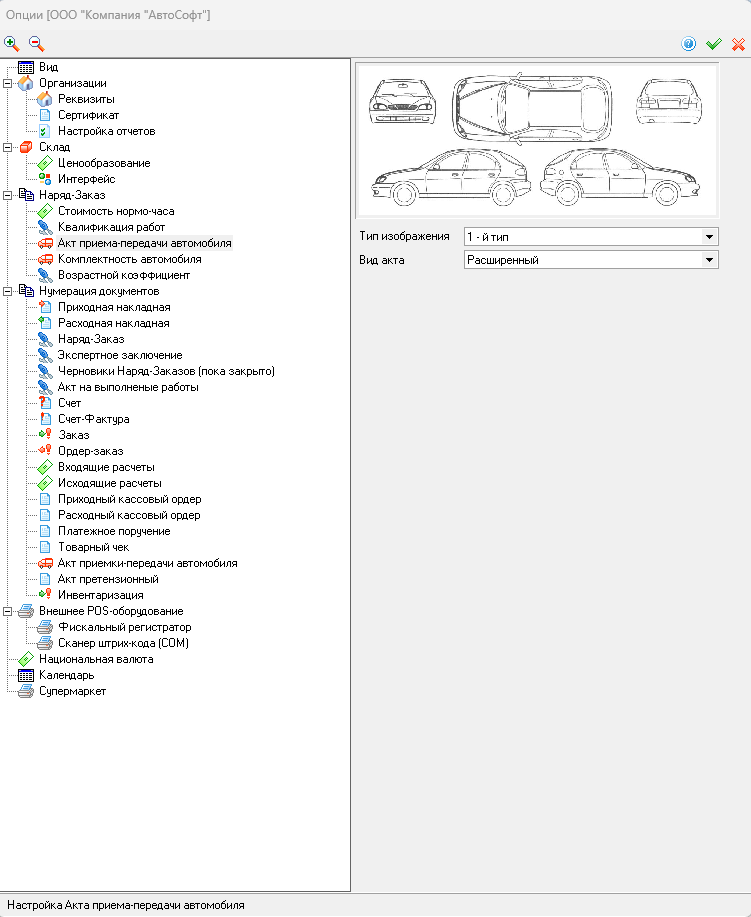751x917 pixels.
Task: Select Экспертное заключение in the tree
Action: (x=120, y=355)
